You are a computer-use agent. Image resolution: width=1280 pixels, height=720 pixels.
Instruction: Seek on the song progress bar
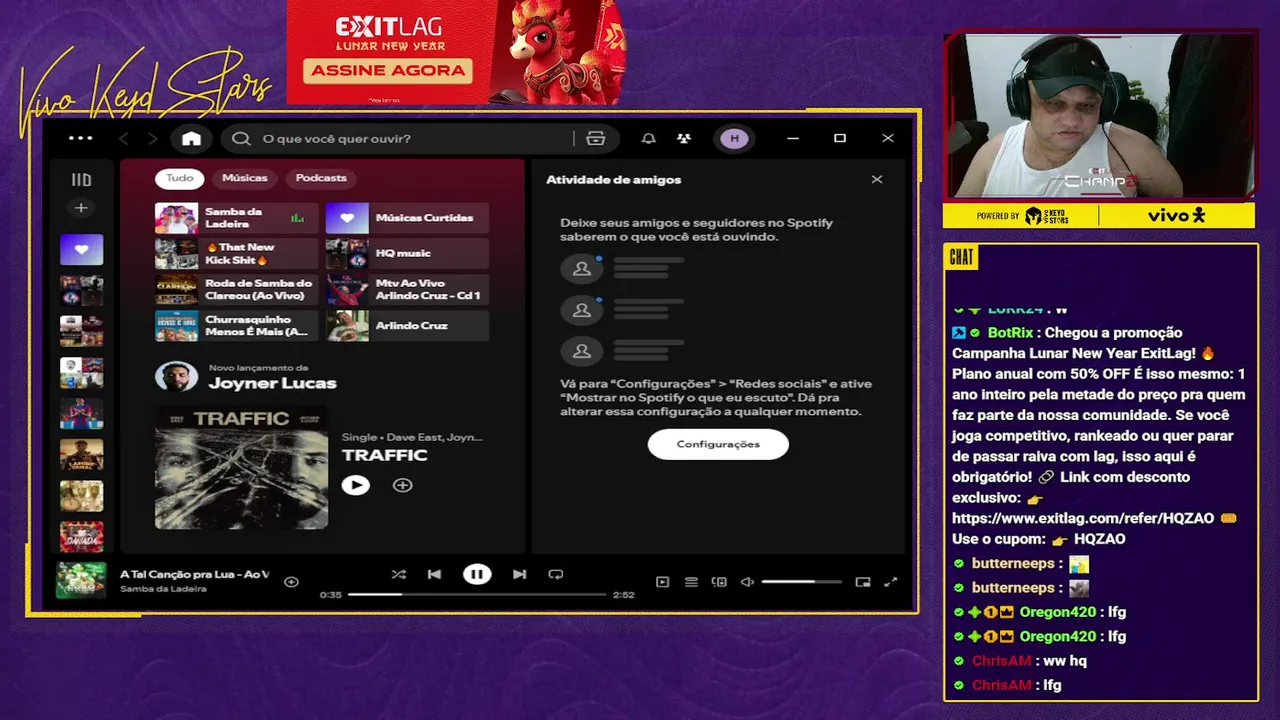477,594
